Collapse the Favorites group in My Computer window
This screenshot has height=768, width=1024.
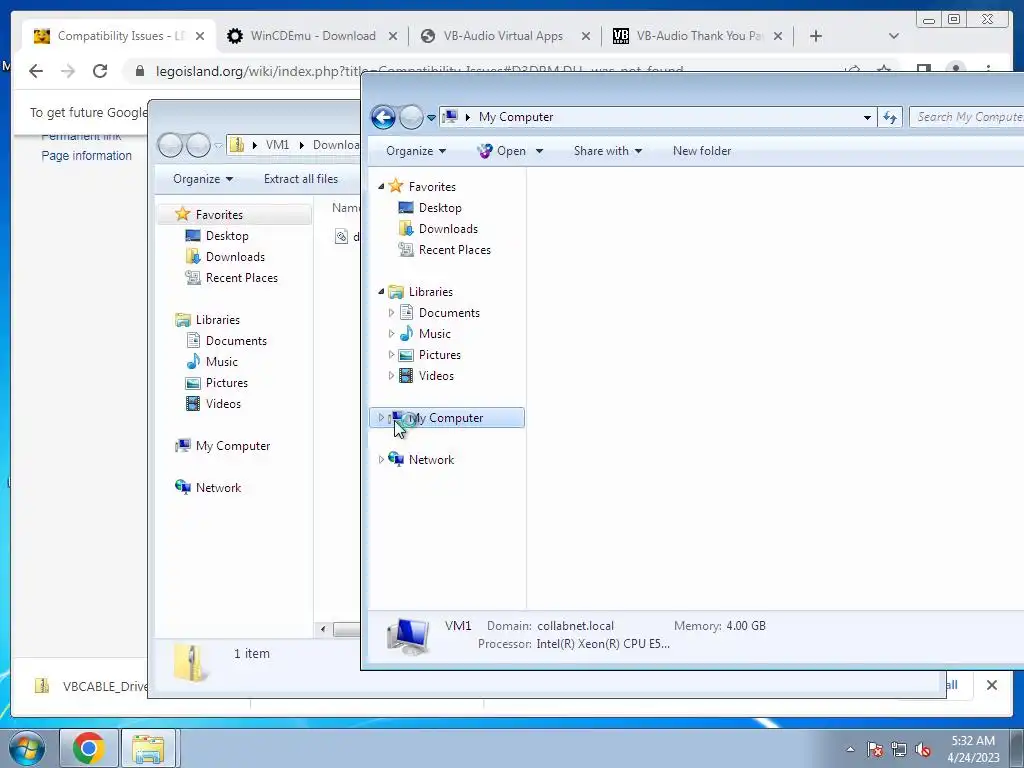coord(381,187)
